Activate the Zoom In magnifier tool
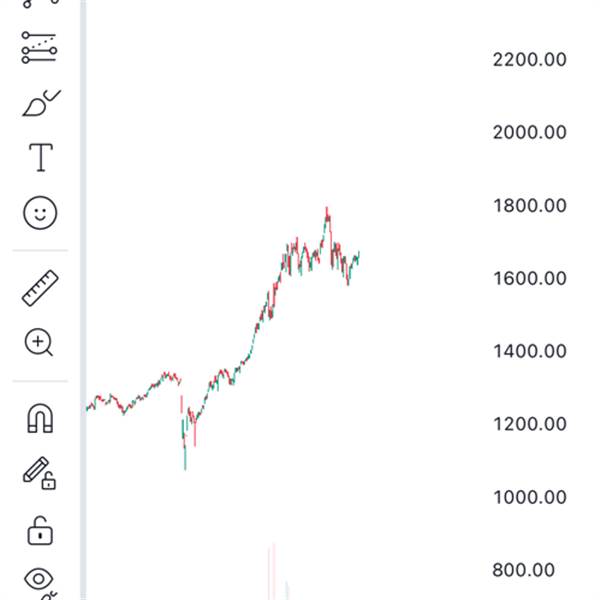600x600 pixels. tap(39, 343)
